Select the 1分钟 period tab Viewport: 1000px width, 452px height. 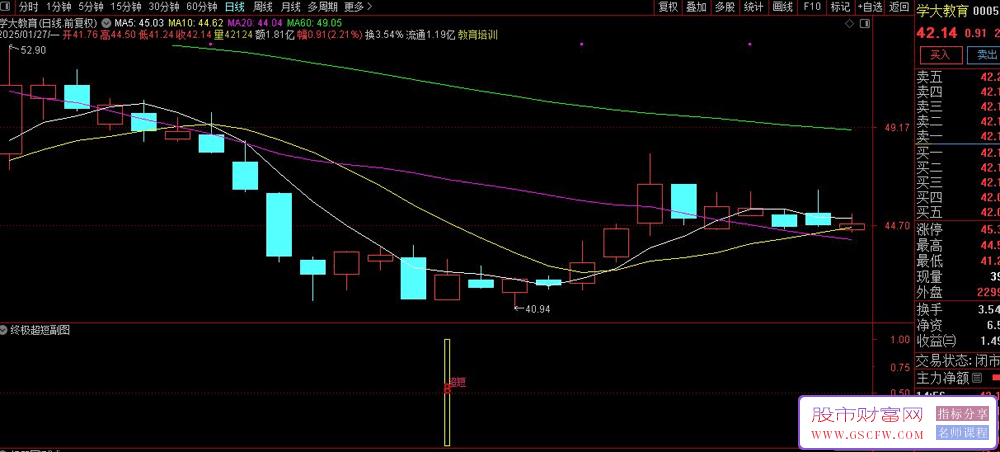[58, 8]
